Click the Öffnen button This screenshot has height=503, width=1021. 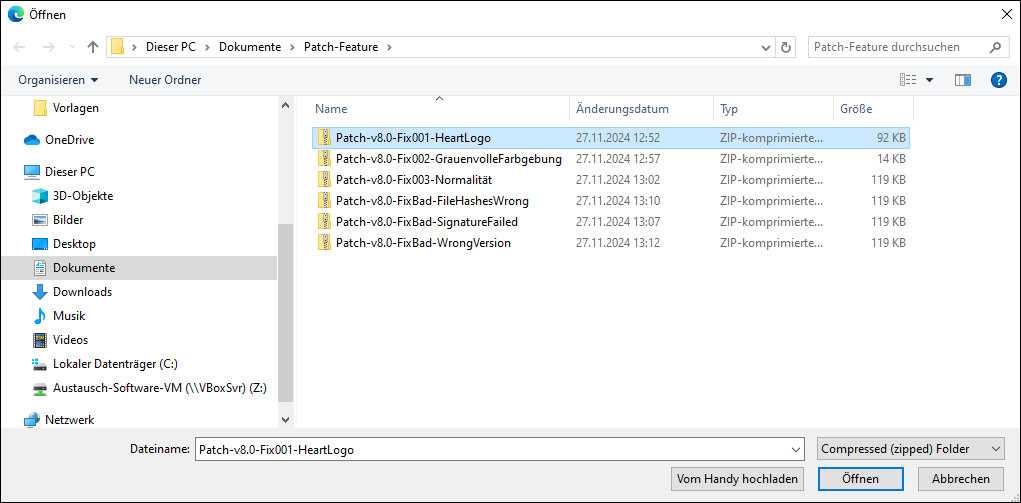860,479
